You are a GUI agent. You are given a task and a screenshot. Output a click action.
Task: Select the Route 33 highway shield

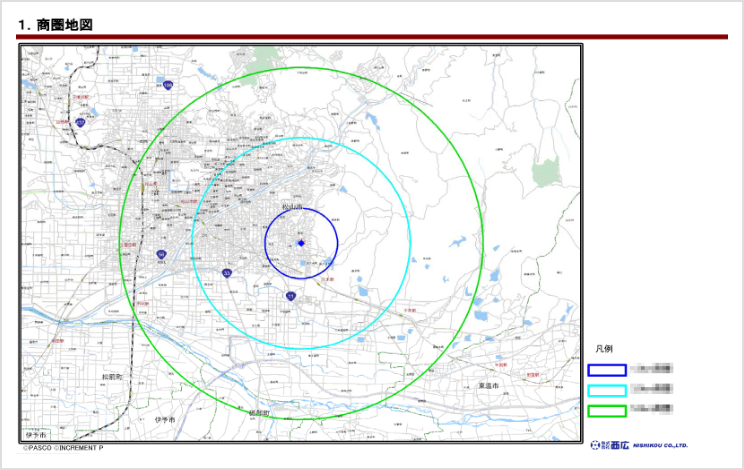pos(228,273)
